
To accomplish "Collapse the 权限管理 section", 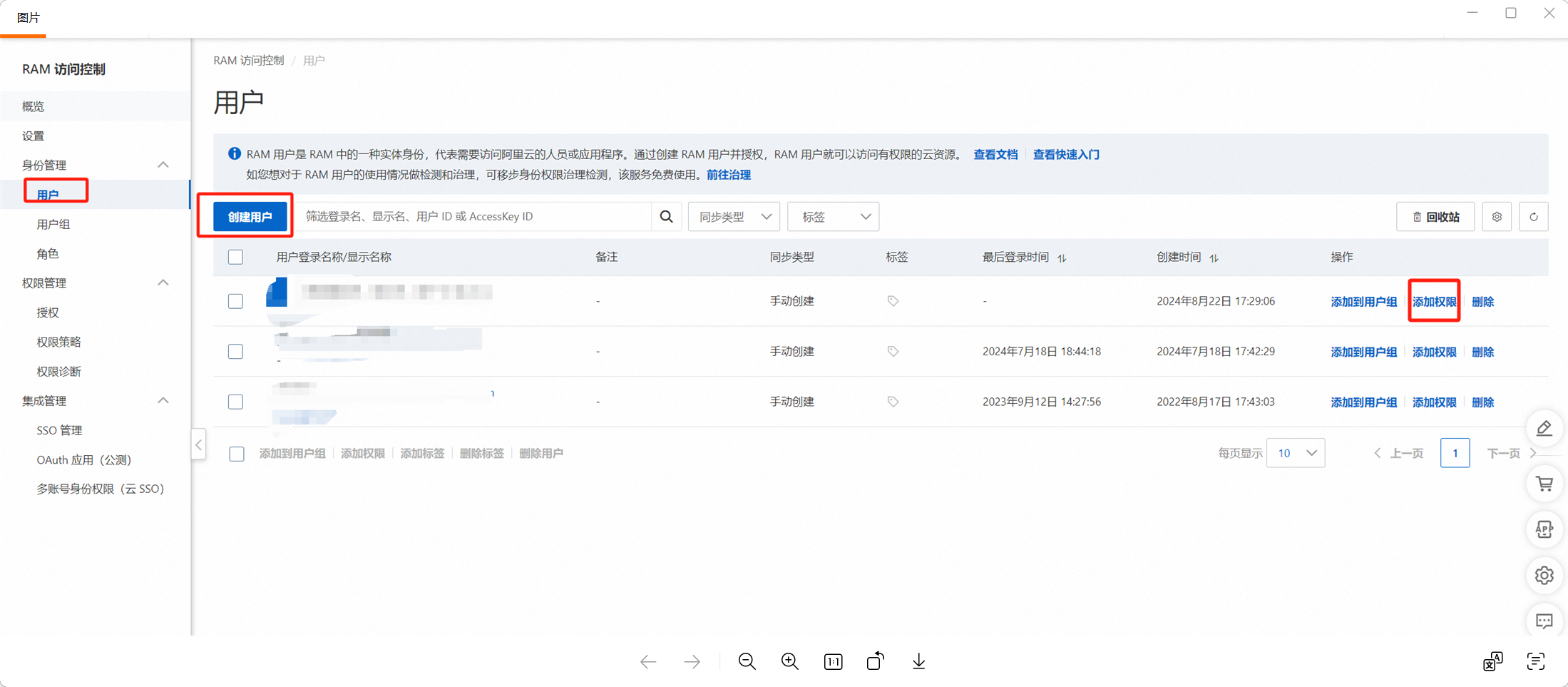I will point(163,283).
